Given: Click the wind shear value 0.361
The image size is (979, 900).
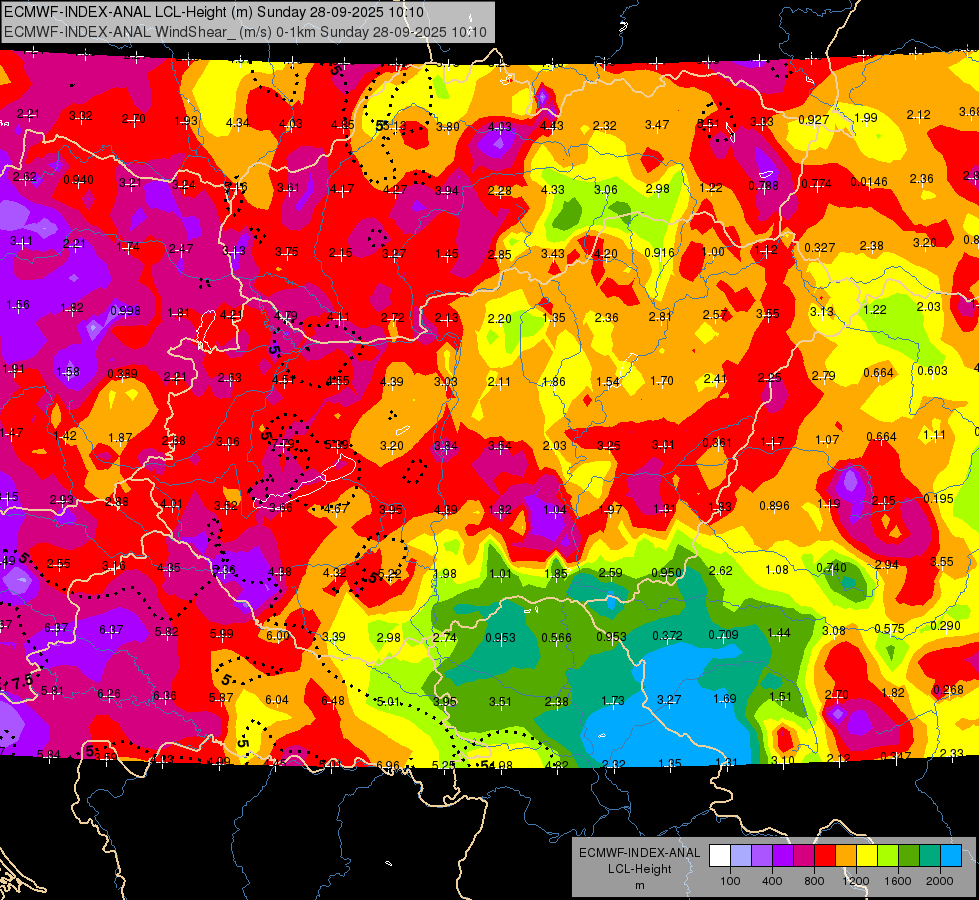Looking at the screenshot, I should click(717, 443).
